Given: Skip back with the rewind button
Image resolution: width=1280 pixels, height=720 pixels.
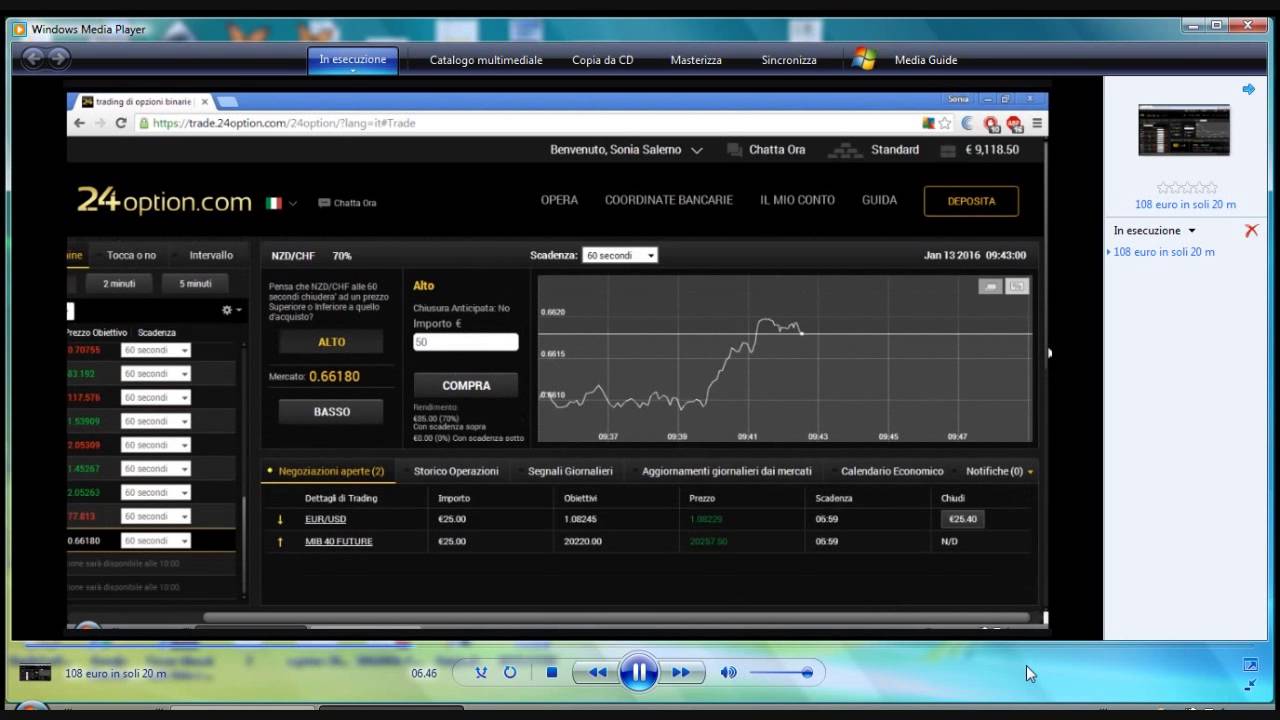Looking at the screenshot, I should [597, 673].
